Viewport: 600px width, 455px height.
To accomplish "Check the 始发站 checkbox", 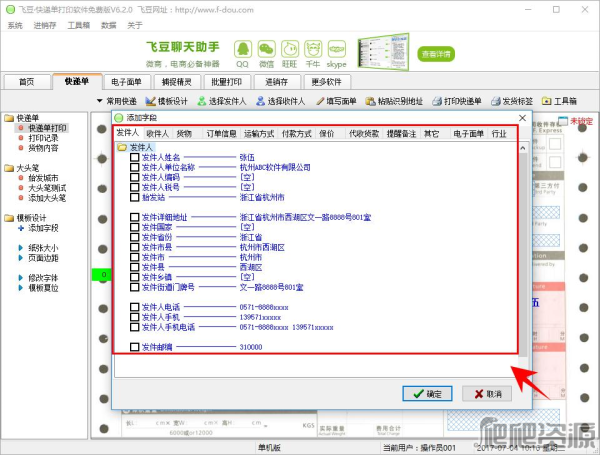I will [134, 197].
